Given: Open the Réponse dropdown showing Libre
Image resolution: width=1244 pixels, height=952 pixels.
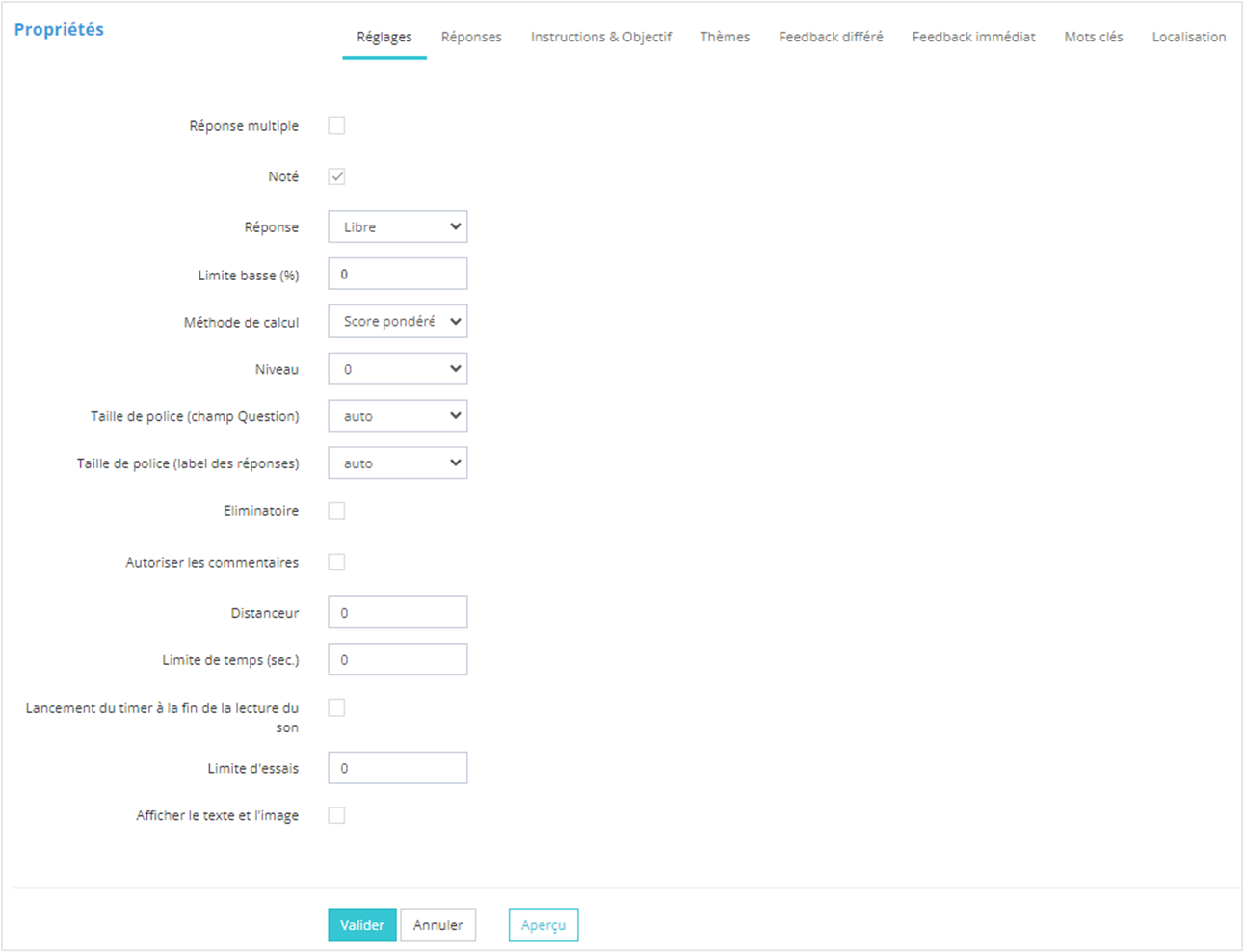Looking at the screenshot, I should pyautogui.click(x=397, y=227).
